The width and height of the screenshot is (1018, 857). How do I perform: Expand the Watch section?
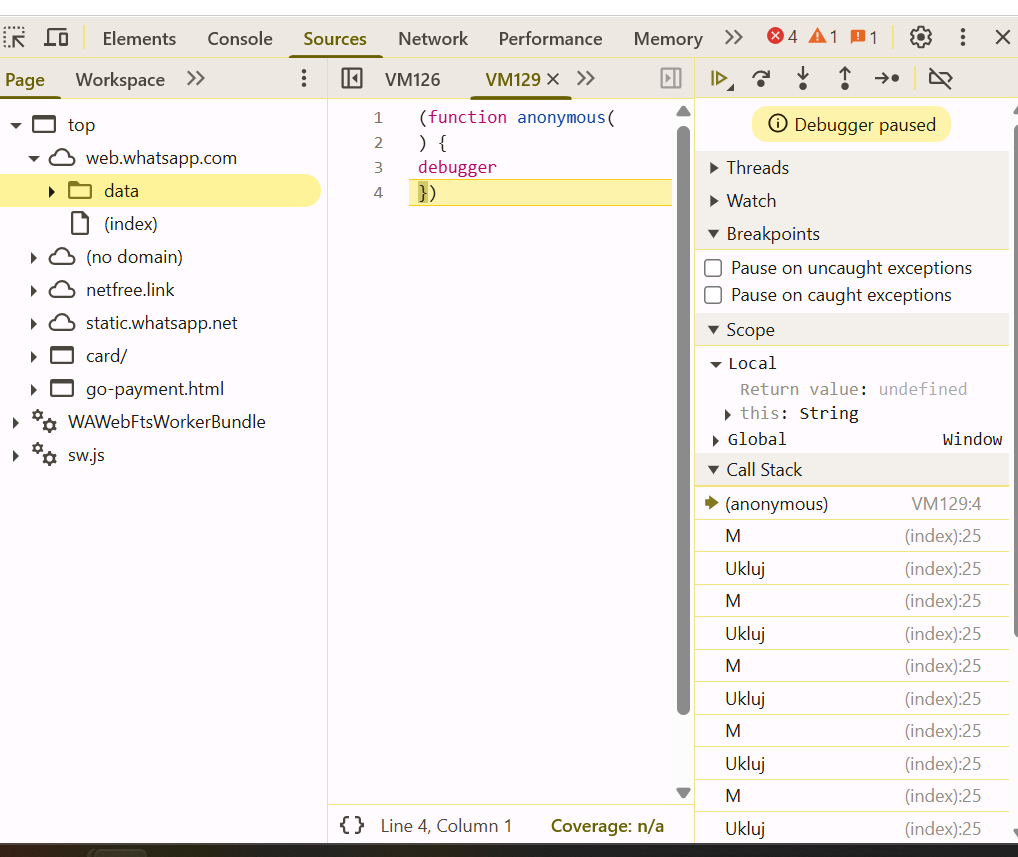[714, 201]
